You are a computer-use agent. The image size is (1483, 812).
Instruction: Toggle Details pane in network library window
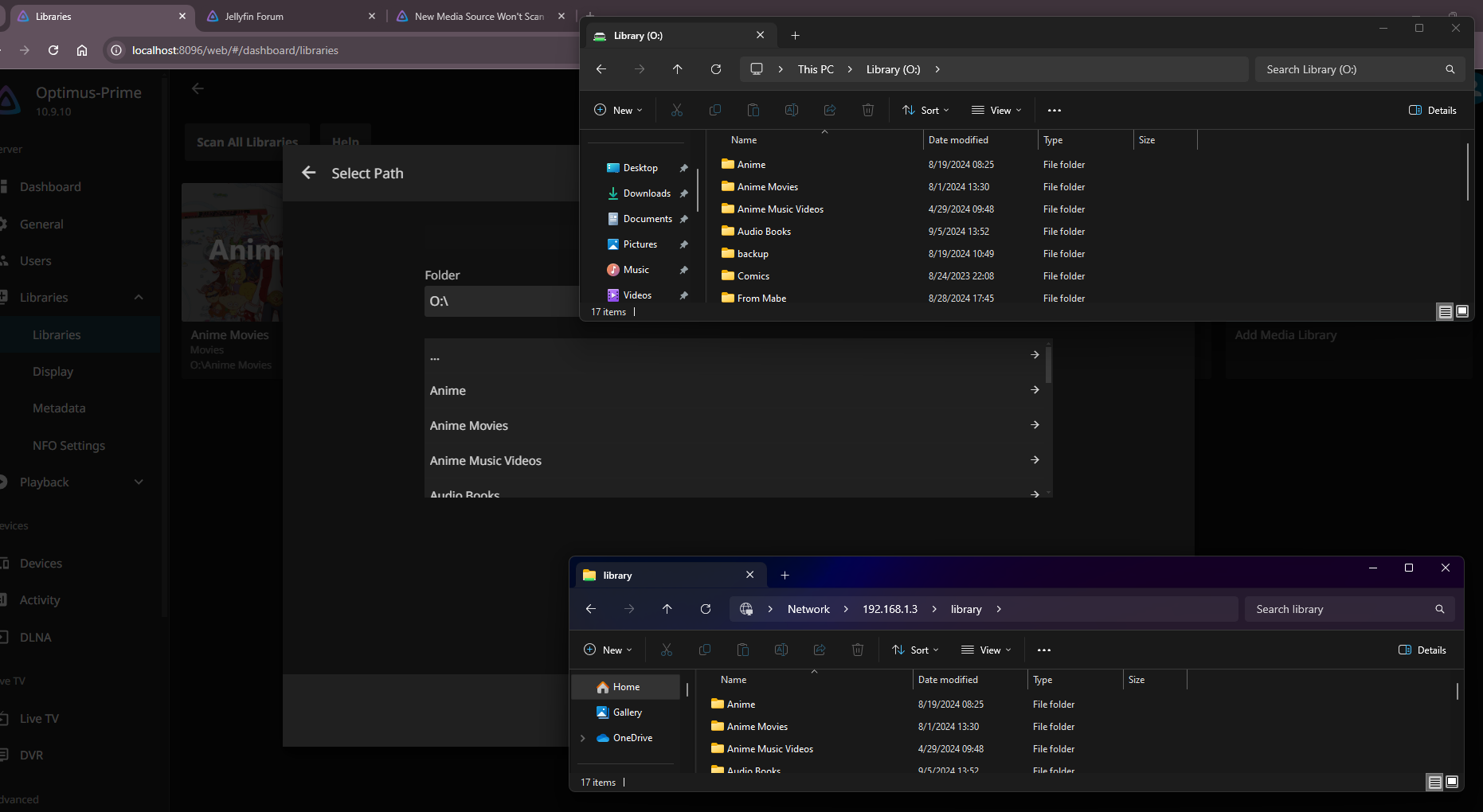pos(1422,650)
